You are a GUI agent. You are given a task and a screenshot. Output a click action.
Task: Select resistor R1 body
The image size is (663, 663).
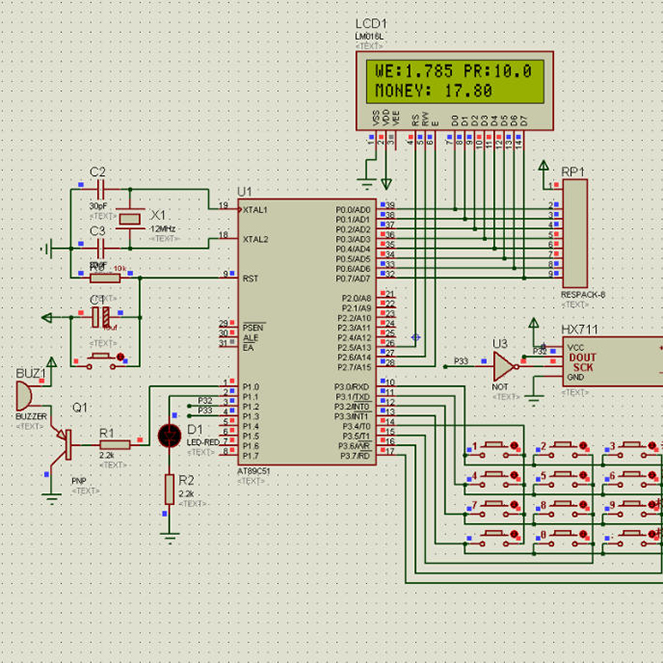pos(115,444)
